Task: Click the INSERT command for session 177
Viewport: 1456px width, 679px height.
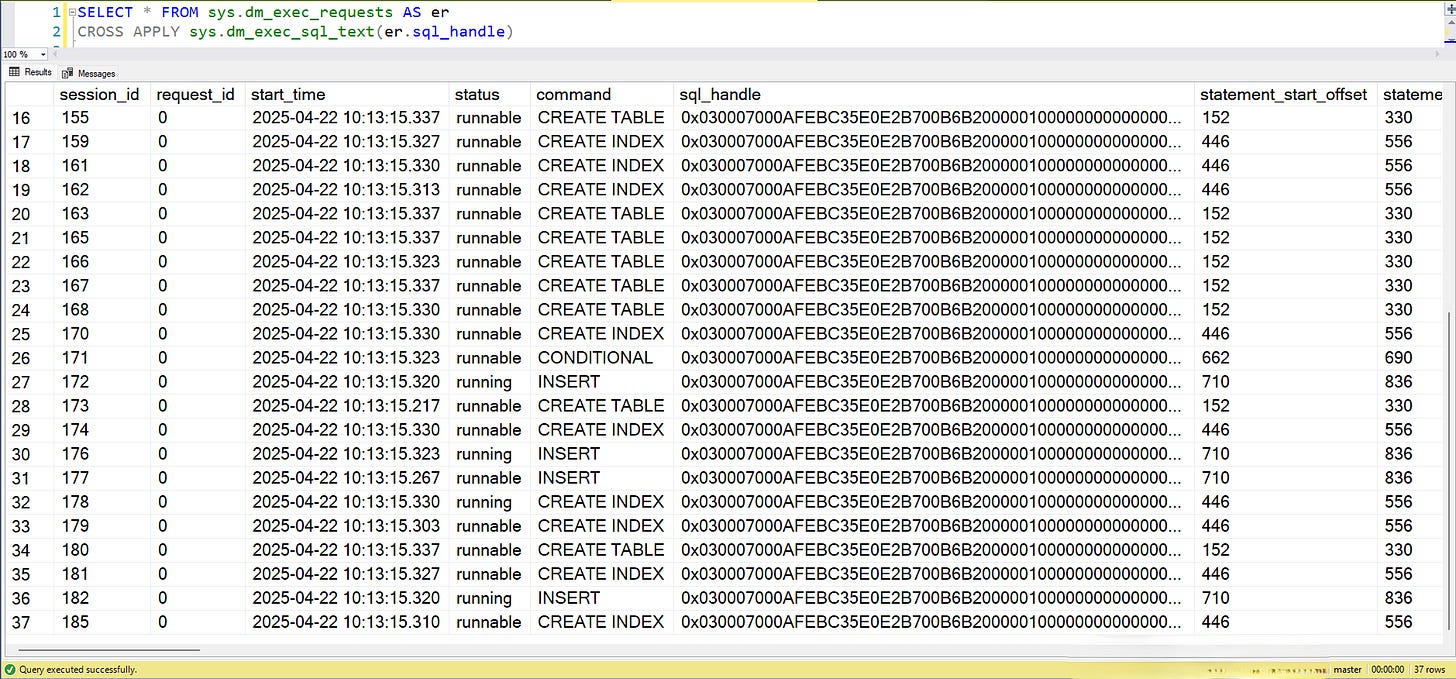Action: [x=602, y=478]
